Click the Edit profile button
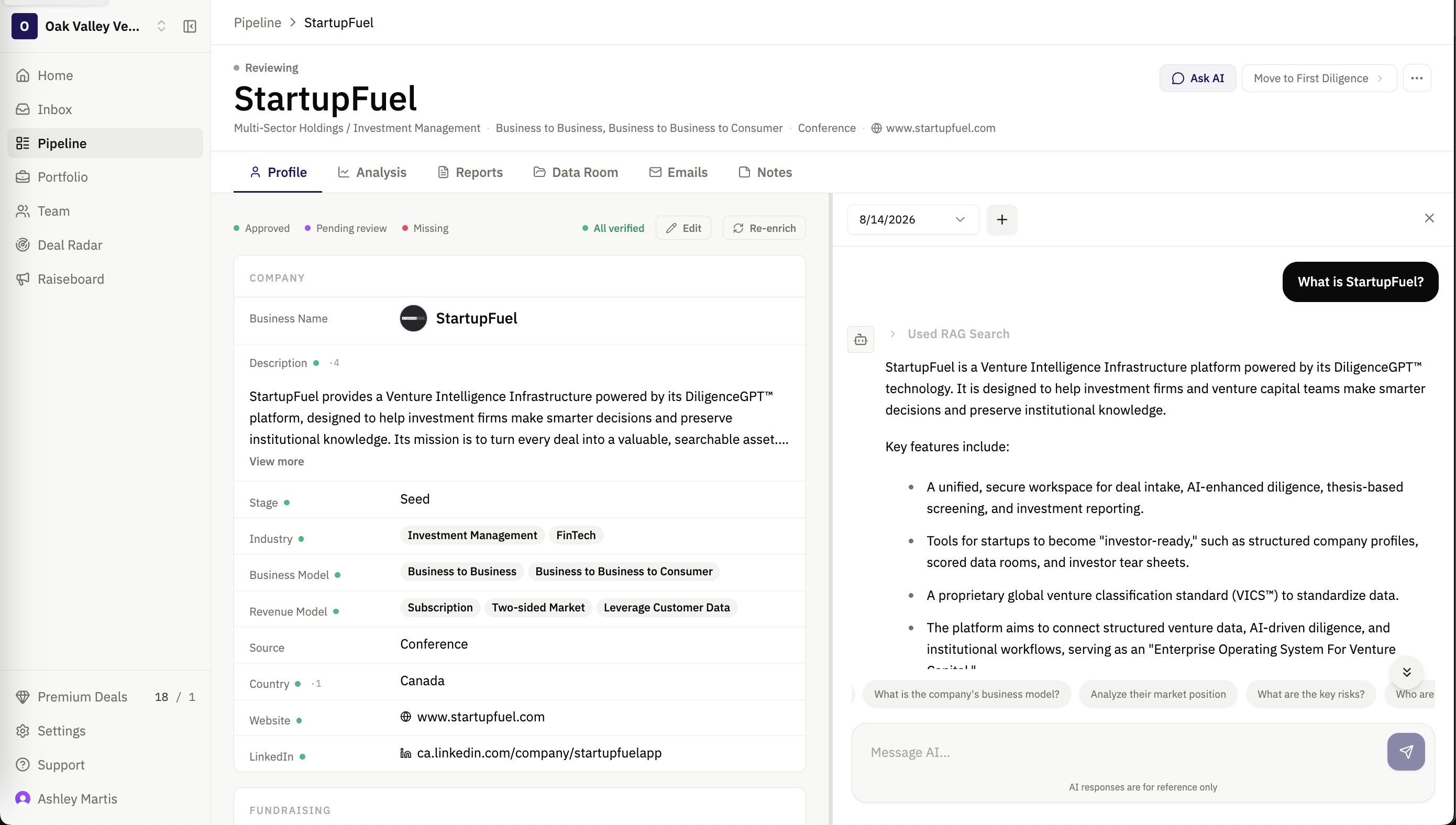 click(x=683, y=228)
